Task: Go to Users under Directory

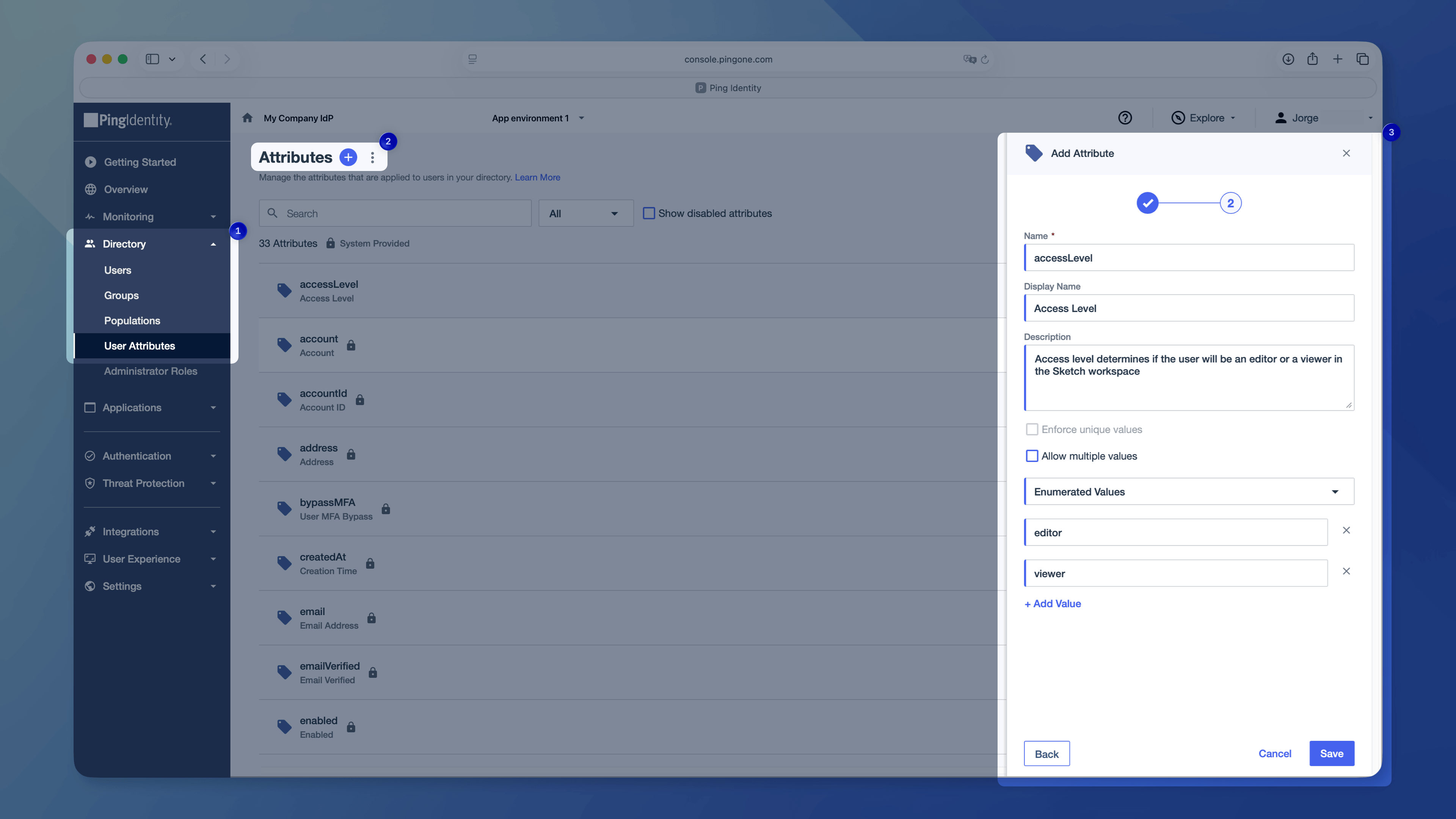Action: 118,270
